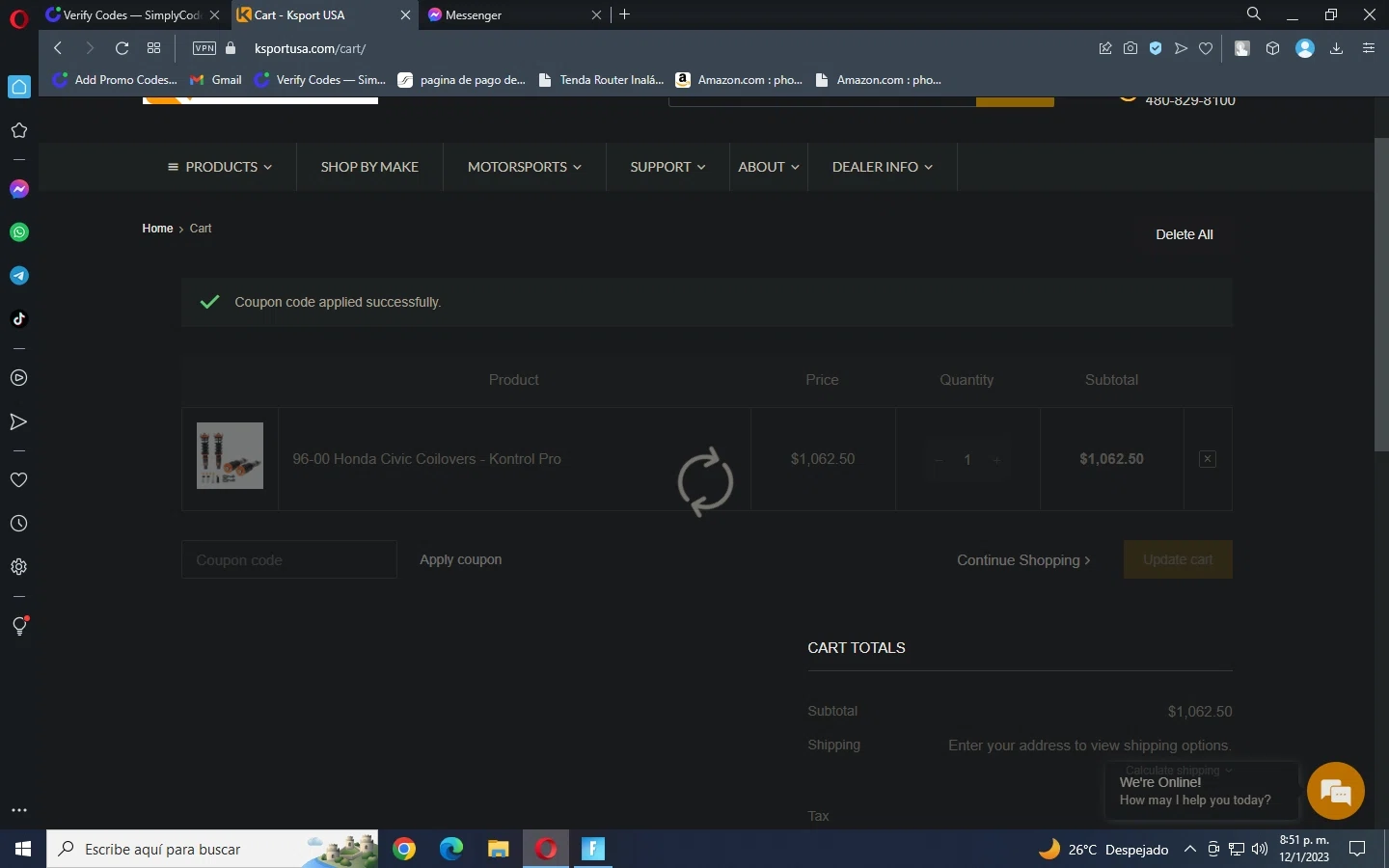This screenshot has height=868, width=1389.
Task: Expand the PRODUCTS dropdown menu
Action: click(x=220, y=167)
